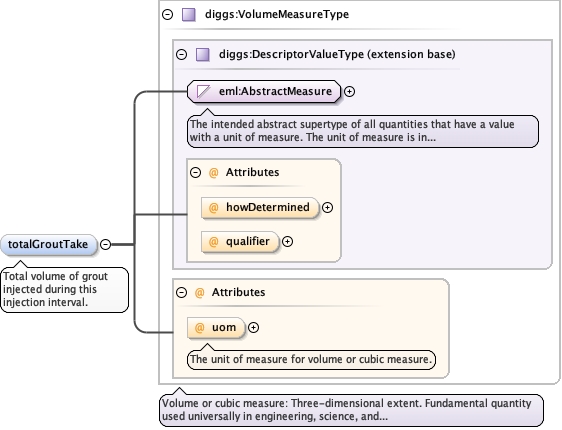Screen dimensions: 562x430
Task: Click the @ icon of qualifier
Action: pos(213,242)
